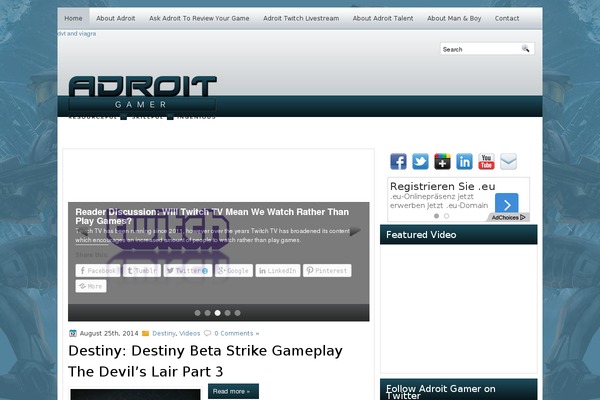Click the article video thumbnail
The width and height of the screenshot is (600, 400).
coord(135,394)
